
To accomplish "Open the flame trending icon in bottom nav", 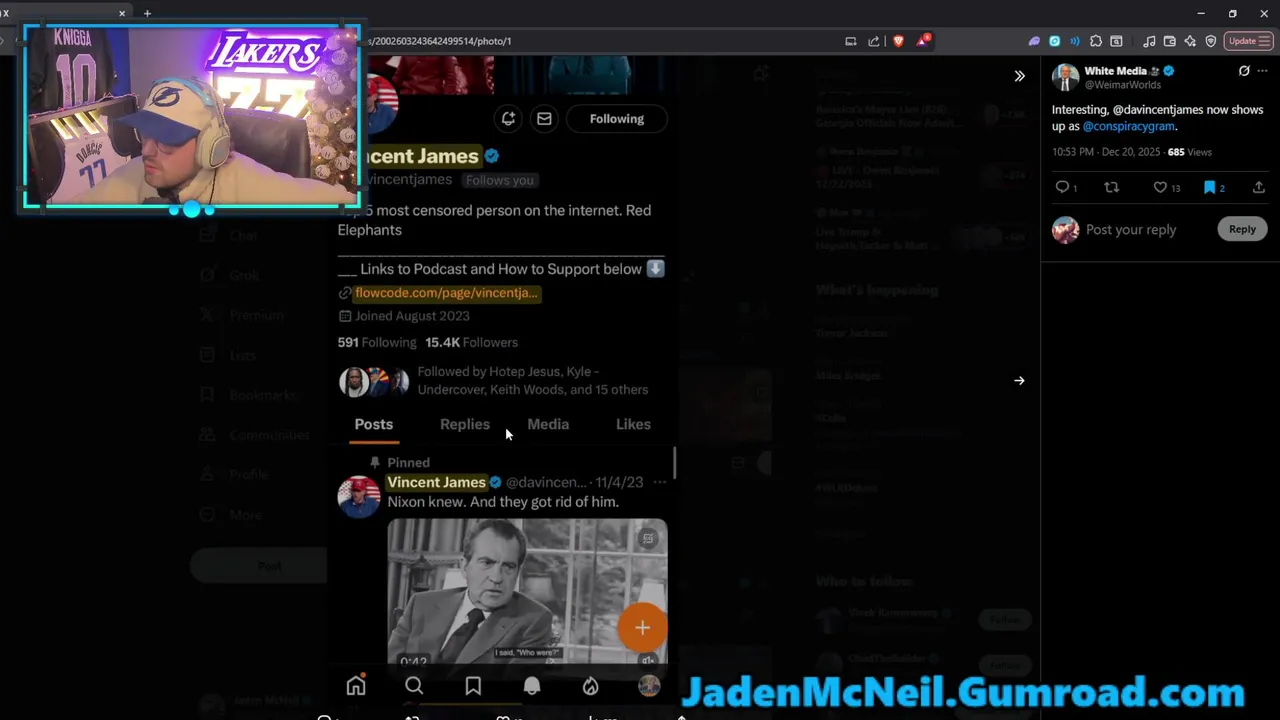I will click(x=591, y=686).
